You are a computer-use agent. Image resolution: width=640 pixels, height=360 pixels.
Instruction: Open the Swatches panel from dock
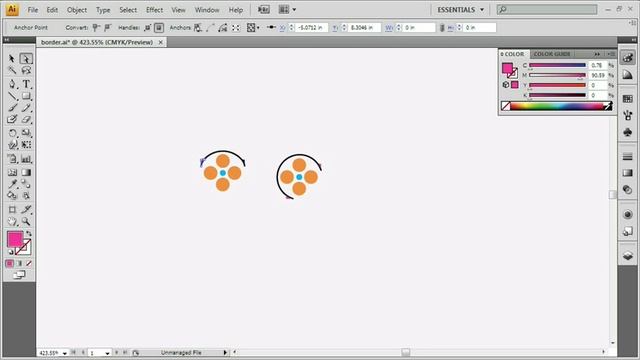[x=628, y=99]
